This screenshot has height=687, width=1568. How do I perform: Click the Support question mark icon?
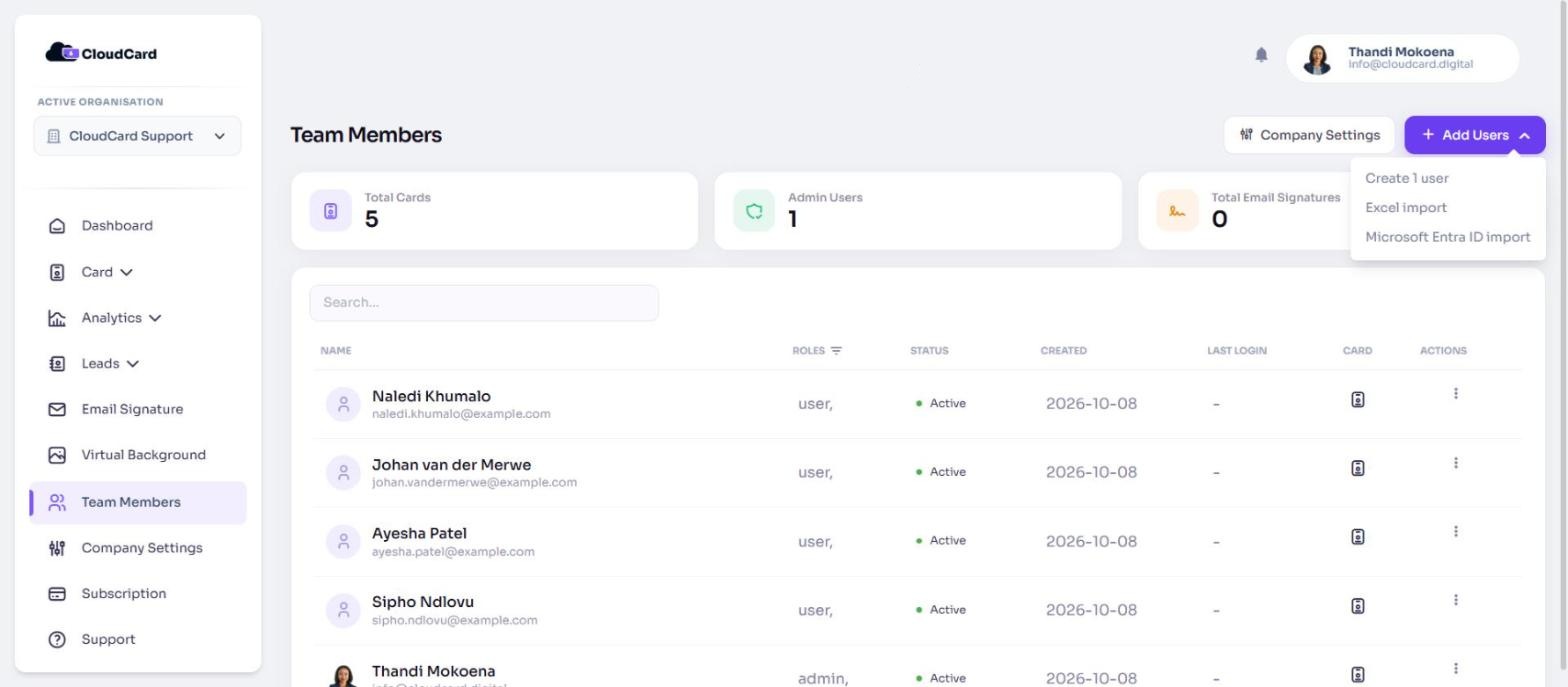(57, 640)
